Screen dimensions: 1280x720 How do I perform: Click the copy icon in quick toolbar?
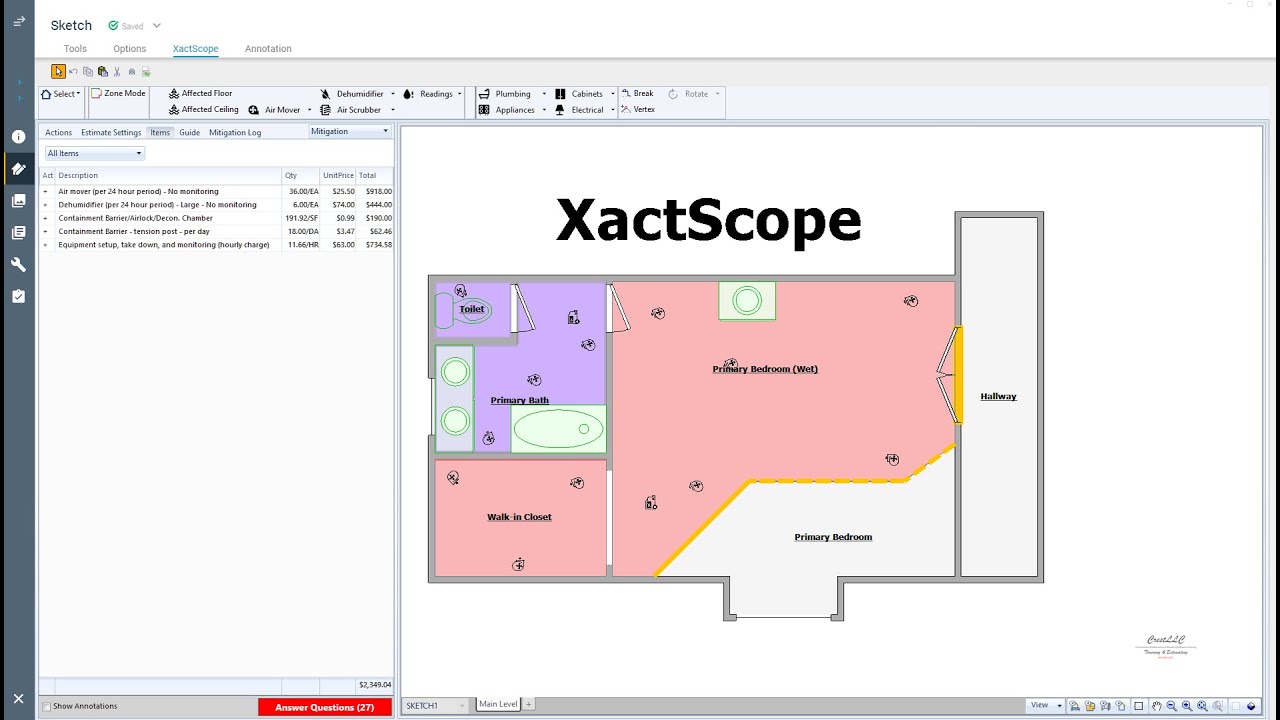point(88,72)
